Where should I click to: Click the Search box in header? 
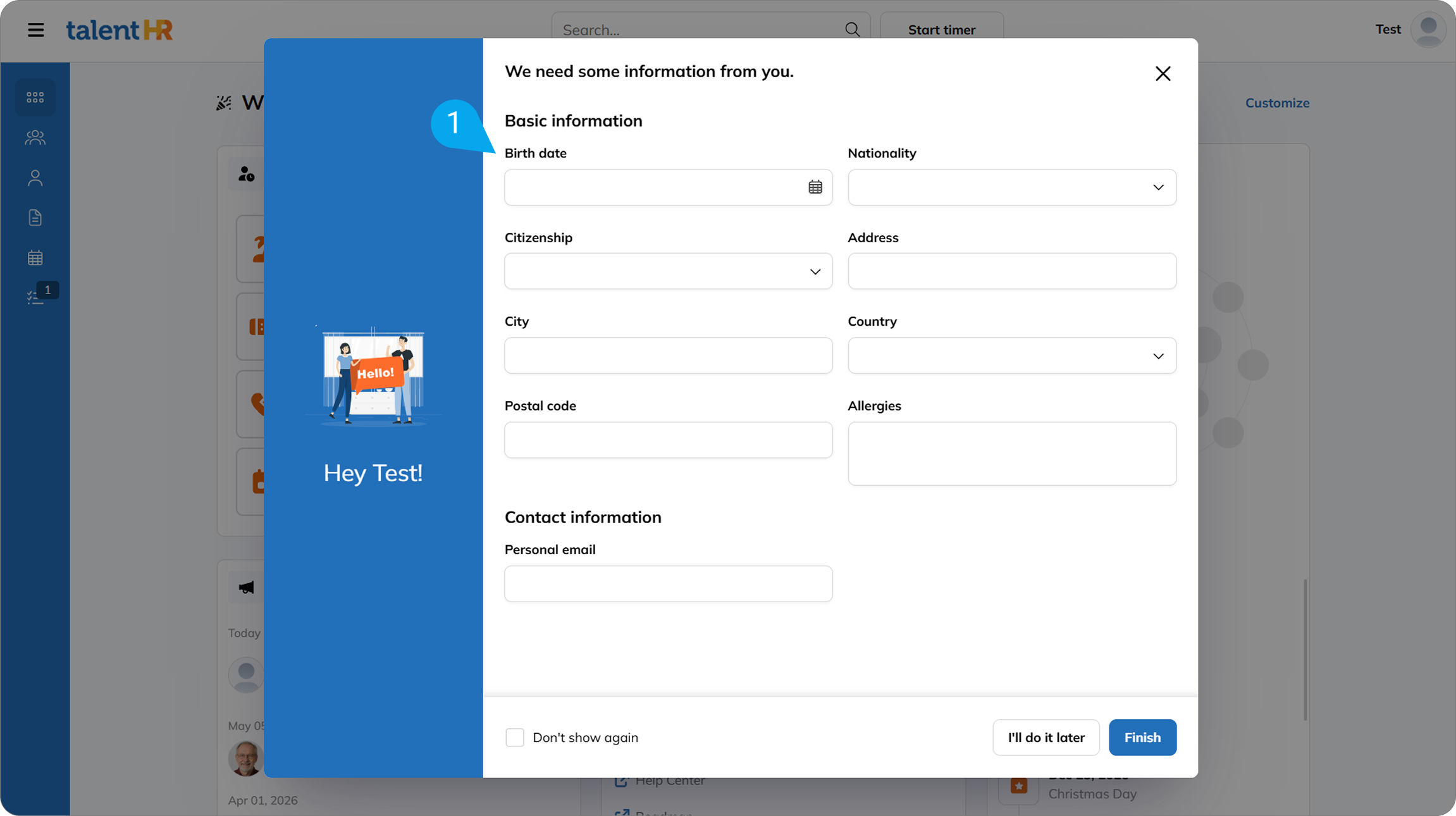tap(711, 30)
